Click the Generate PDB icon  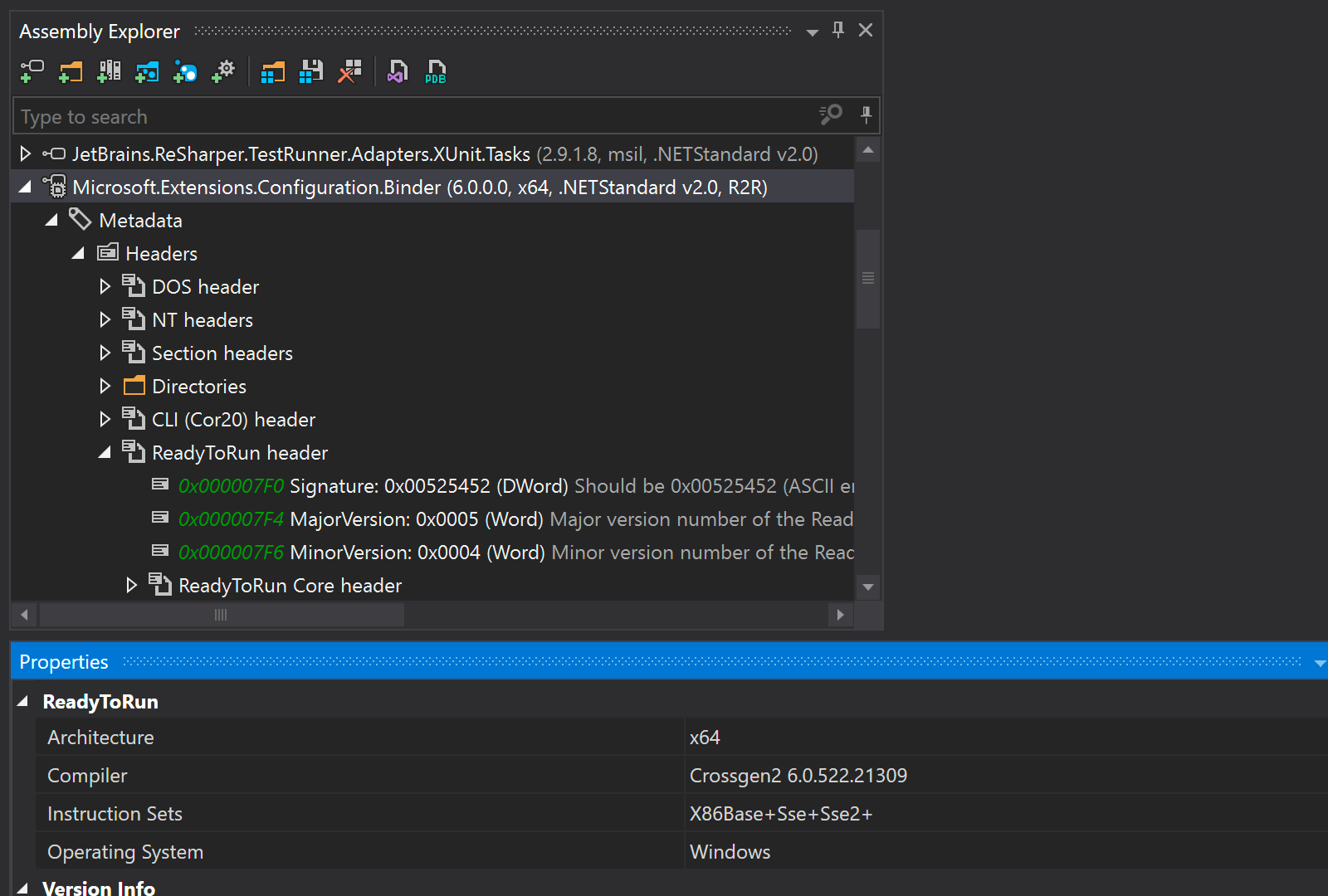436,72
